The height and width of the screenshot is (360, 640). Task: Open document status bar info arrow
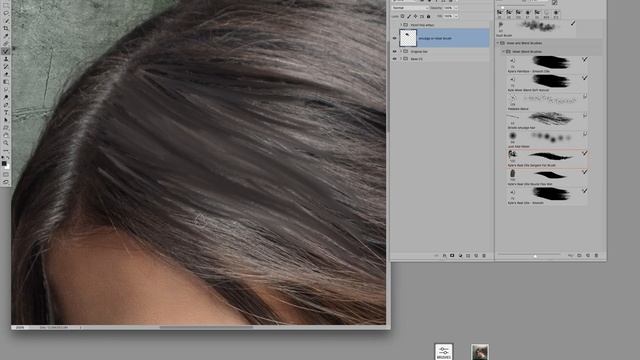click(x=80, y=327)
